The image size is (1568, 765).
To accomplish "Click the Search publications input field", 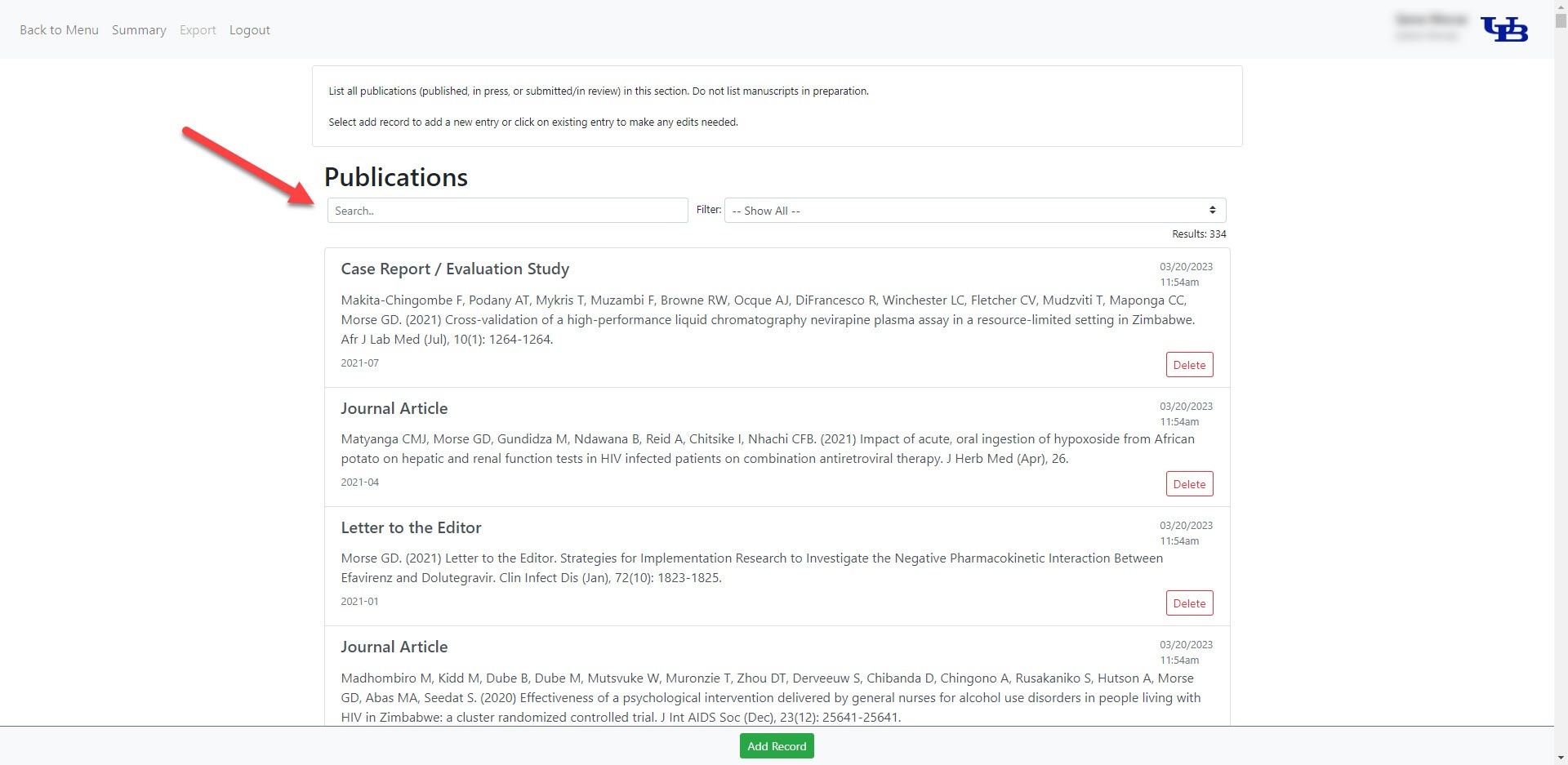I will tap(507, 211).
